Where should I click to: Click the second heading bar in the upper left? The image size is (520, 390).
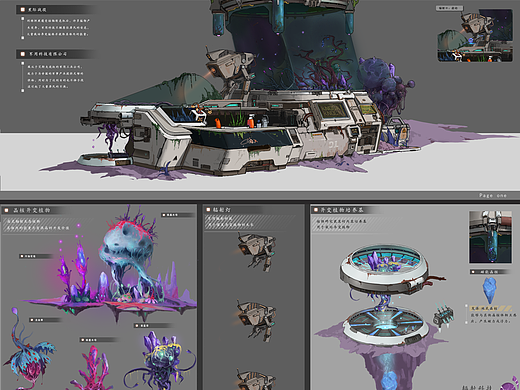click(x=57, y=54)
